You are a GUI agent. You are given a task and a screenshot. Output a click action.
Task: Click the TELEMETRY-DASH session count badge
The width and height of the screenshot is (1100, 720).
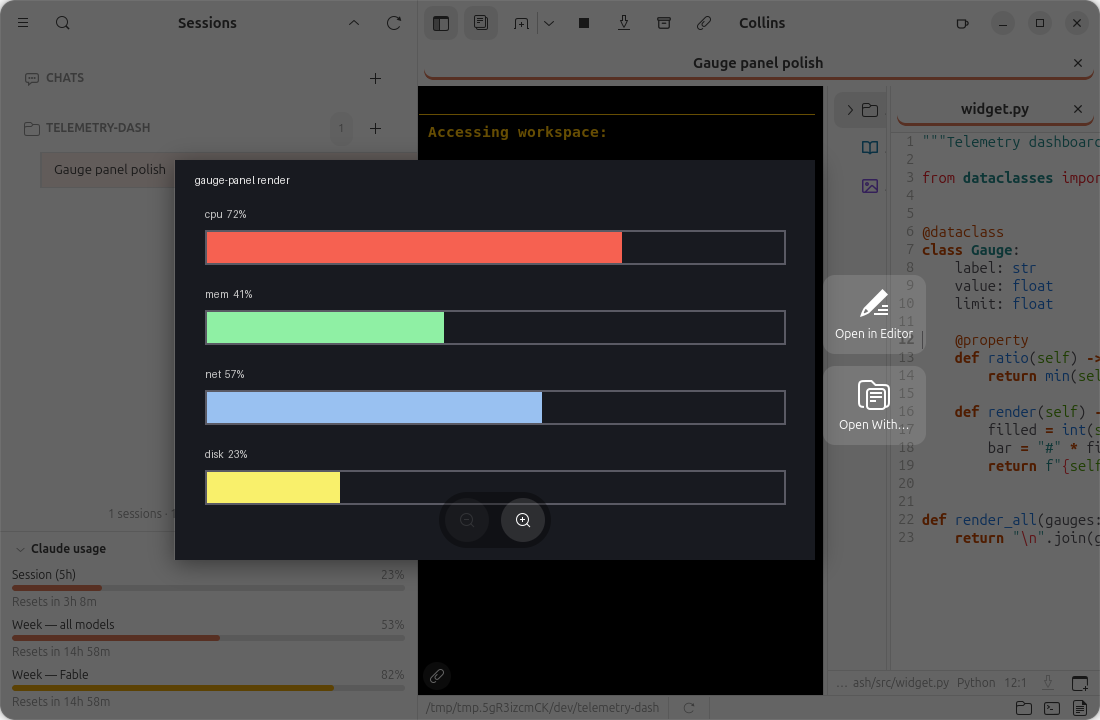pyautogui.click(x=341, y=128)
